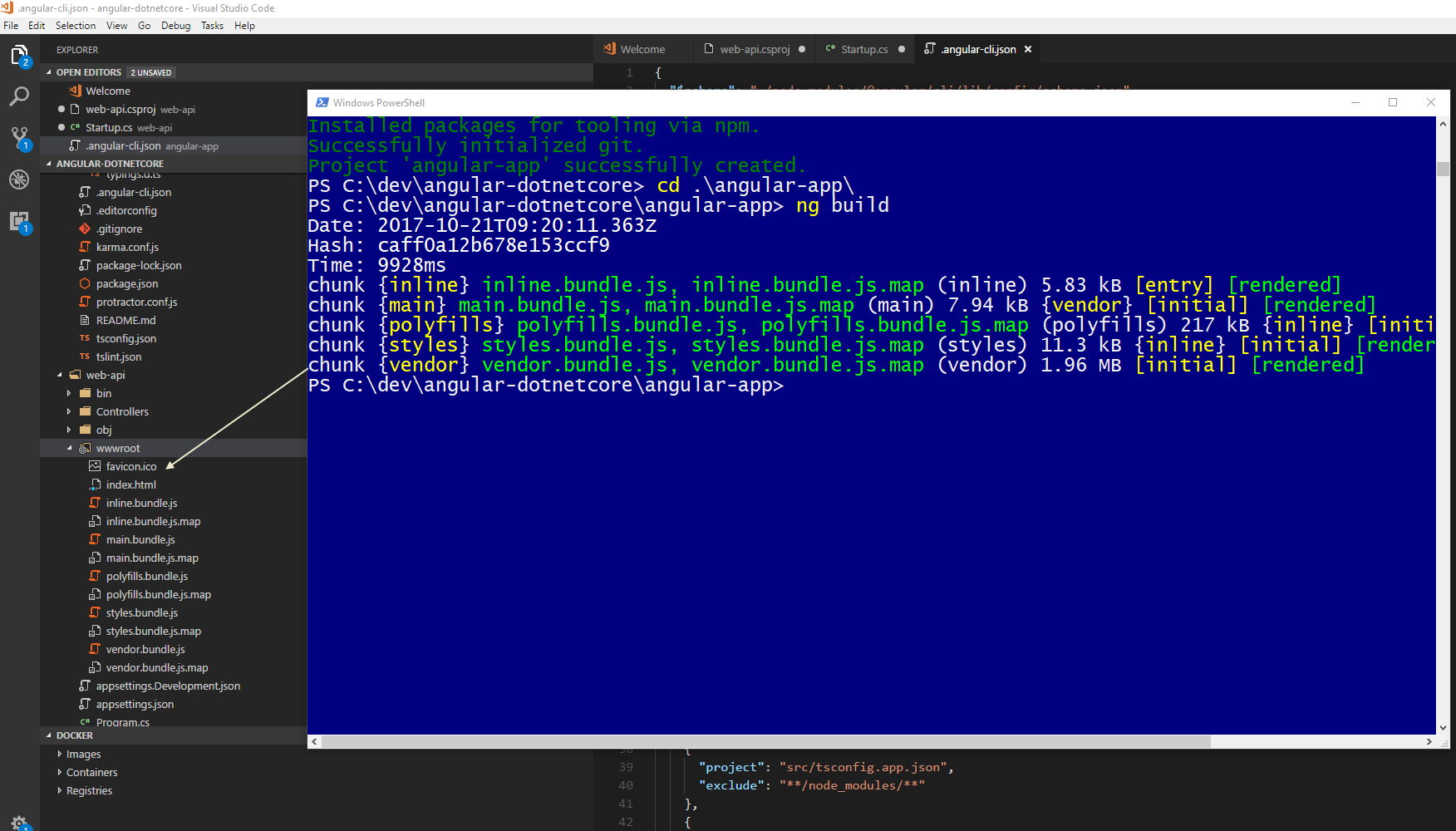The height and width of the screenshot is (831, 1456).
Task: Minimize the PowerShell window
Action: 1355,102
